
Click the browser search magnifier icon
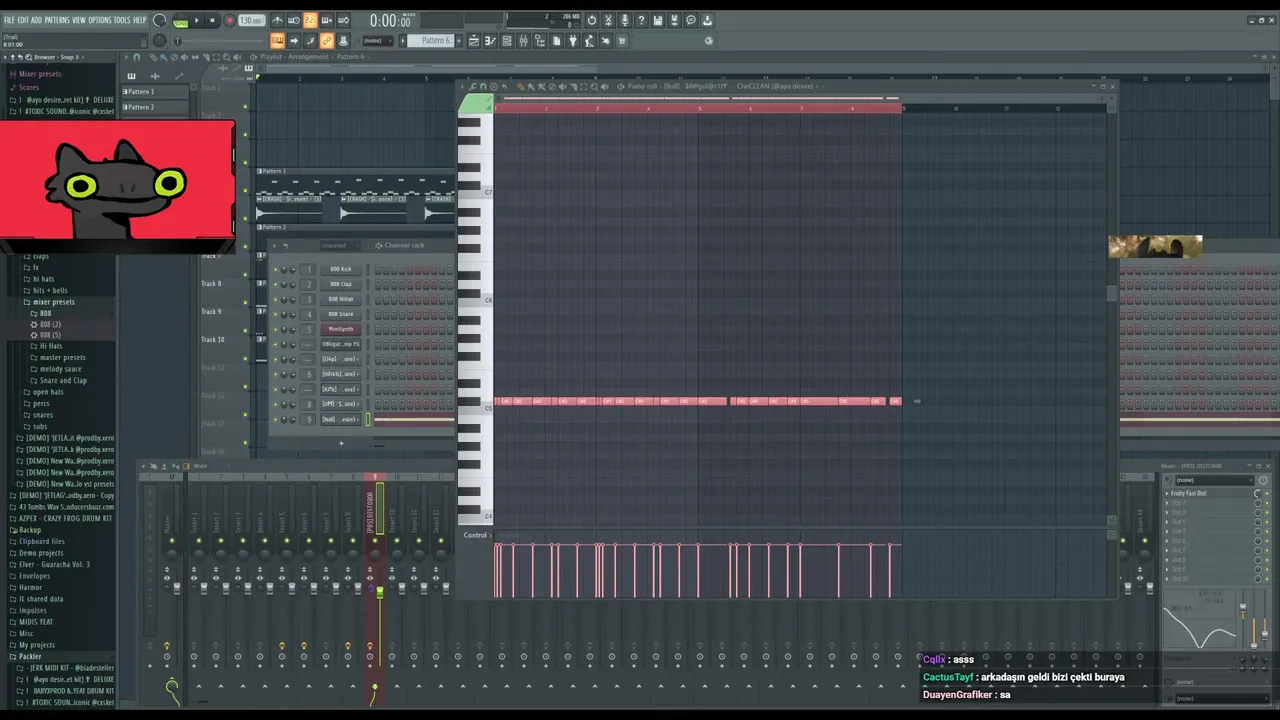[x=28, y=57]
